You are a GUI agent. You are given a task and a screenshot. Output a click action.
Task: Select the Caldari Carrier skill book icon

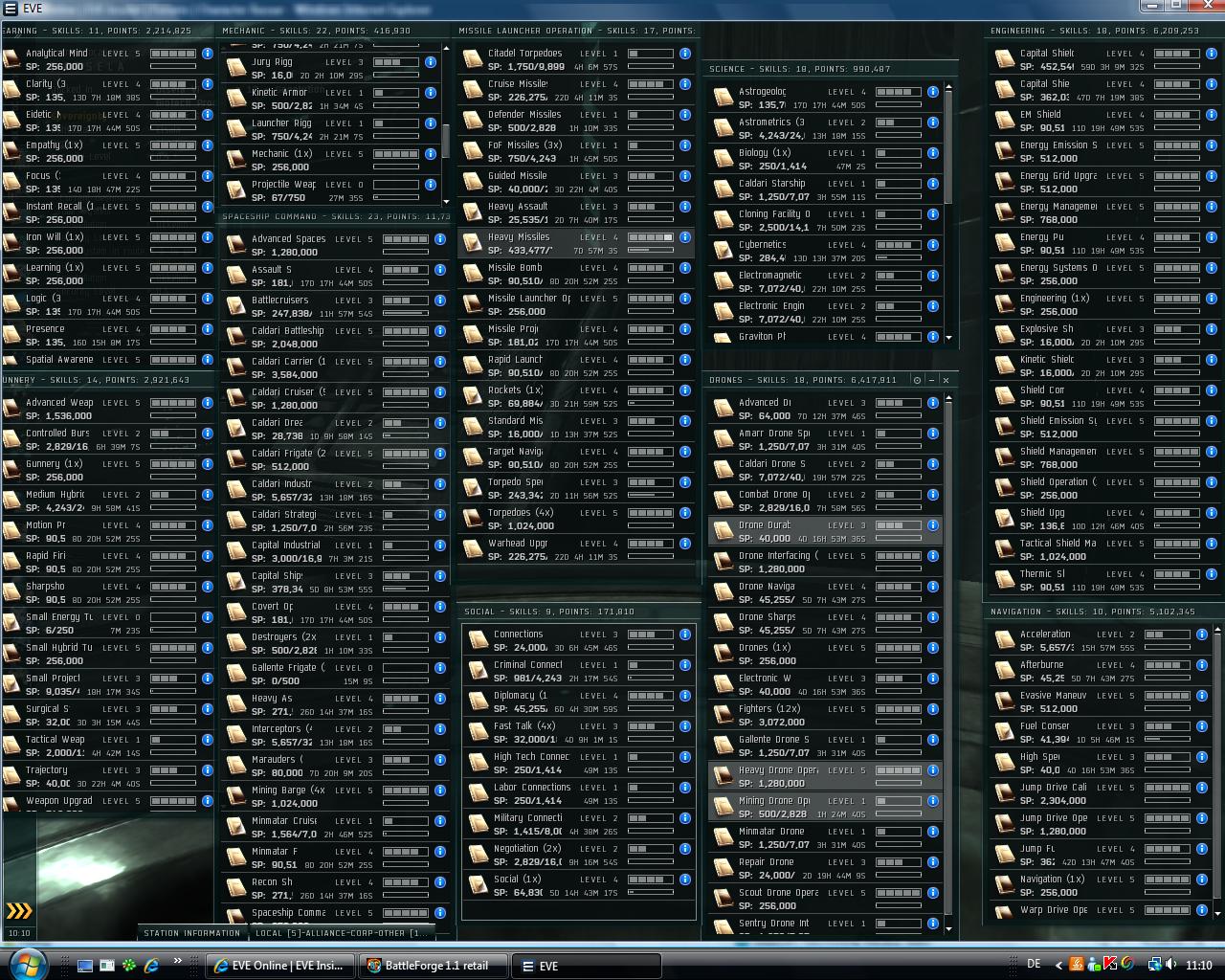pyautogui.click(x=235, y=367)
